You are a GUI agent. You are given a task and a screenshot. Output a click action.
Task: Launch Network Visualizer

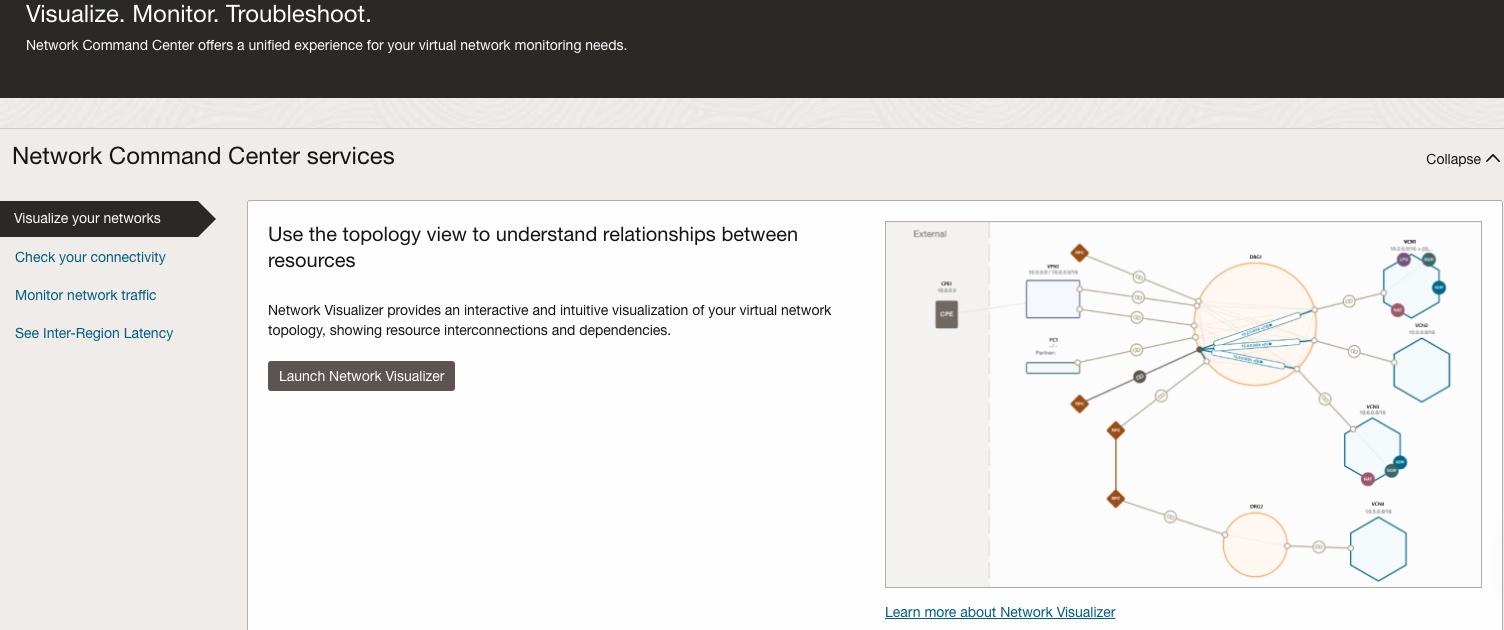point(361,376)
